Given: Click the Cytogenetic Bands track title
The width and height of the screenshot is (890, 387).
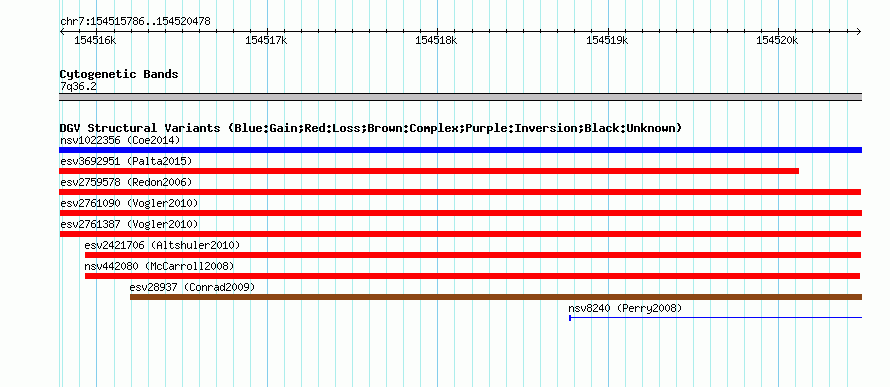Looking at the screenshot, I should 119,74.
